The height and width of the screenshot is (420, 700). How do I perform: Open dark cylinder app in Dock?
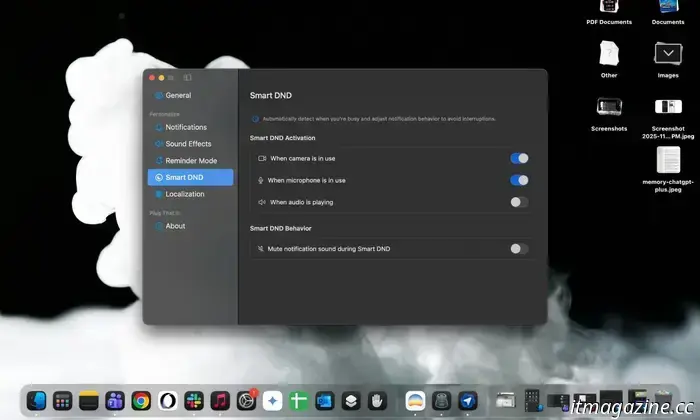tap(442, 401)
